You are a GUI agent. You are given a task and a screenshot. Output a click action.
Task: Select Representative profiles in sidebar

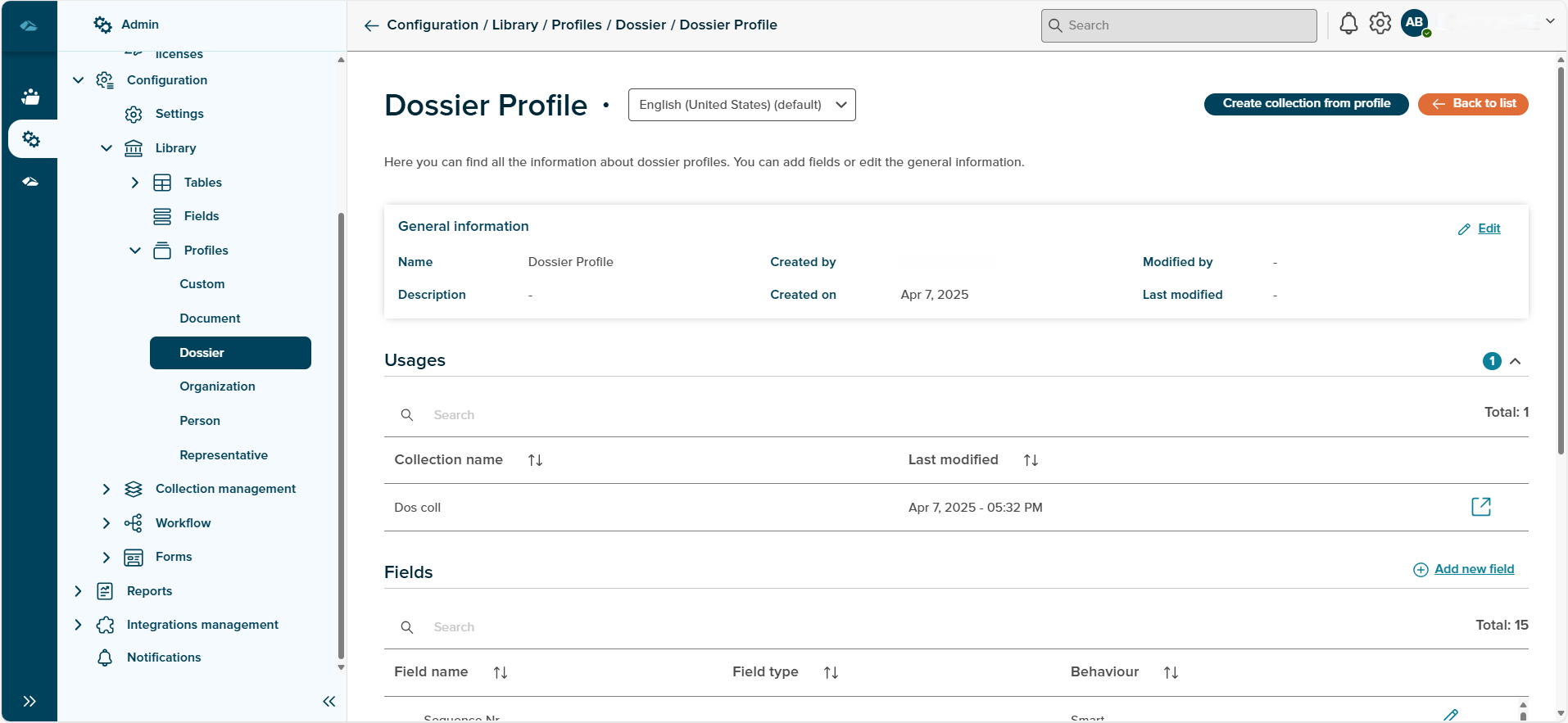pos(224,455)
